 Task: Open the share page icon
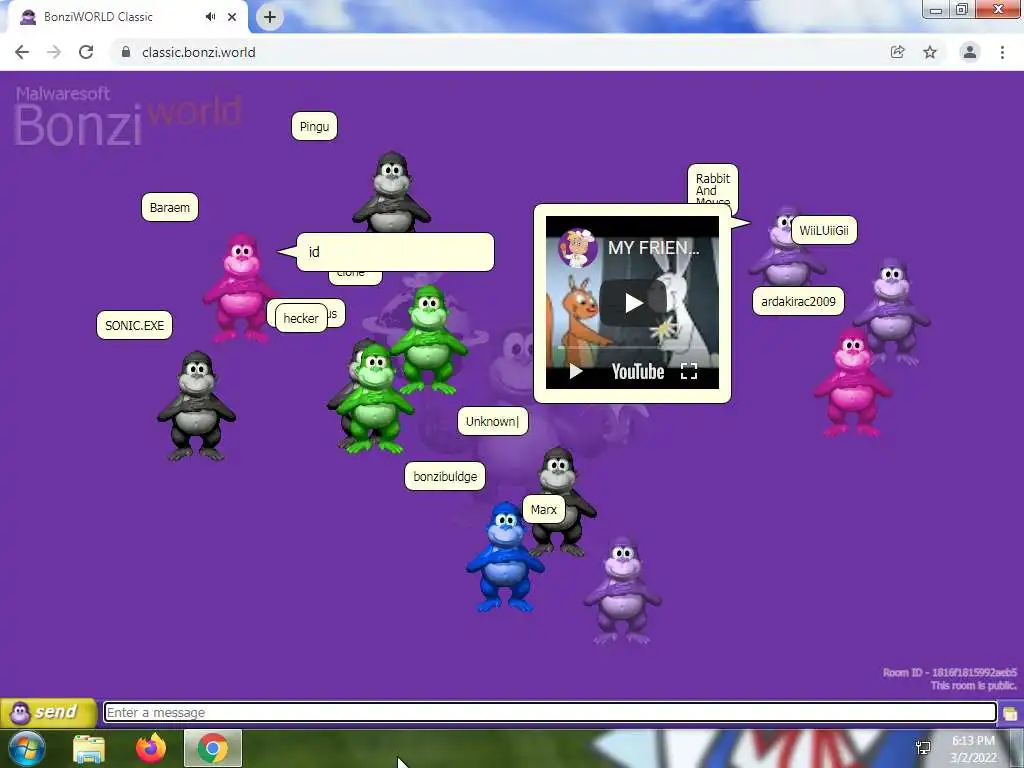click(x=898, y=52)
